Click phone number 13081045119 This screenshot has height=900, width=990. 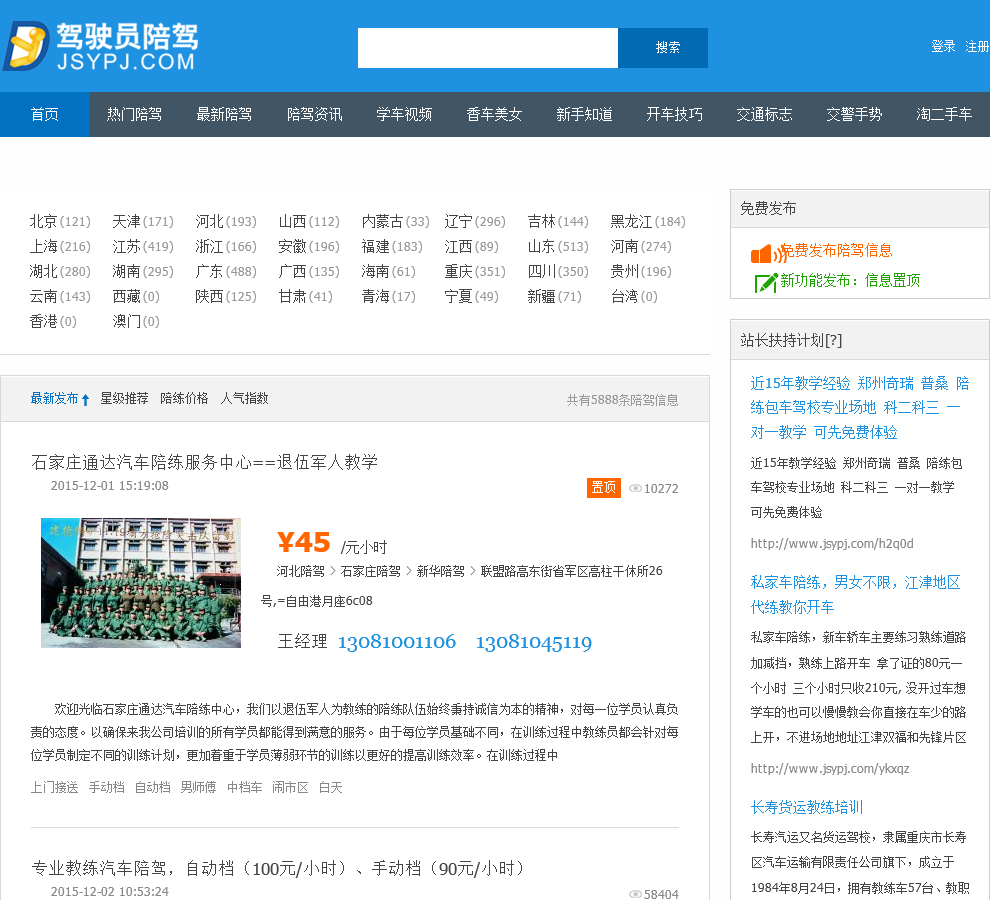tap(534, 642)
